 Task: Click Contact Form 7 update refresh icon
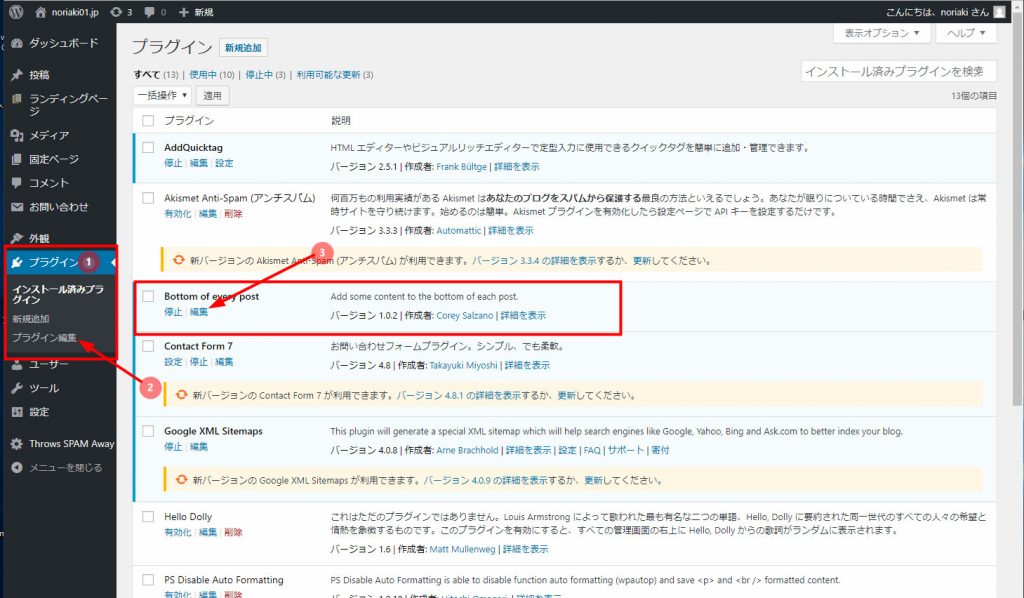[182, 394]
